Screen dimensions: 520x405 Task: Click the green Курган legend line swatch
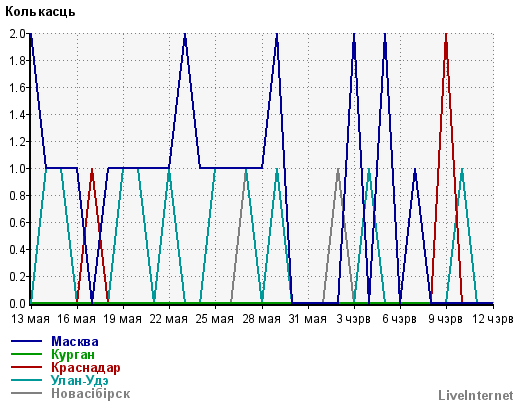click(x=26, y=354)
